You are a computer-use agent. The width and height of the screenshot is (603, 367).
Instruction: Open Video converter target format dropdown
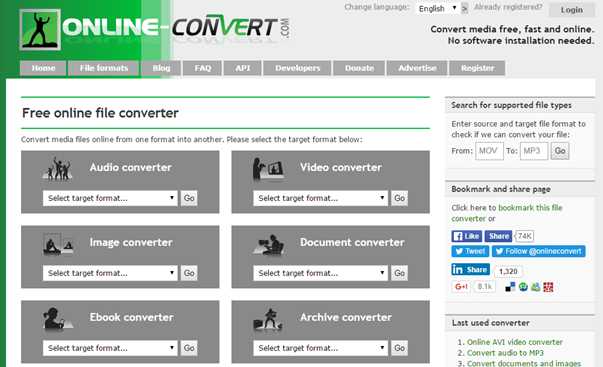(x=320, y=198)
